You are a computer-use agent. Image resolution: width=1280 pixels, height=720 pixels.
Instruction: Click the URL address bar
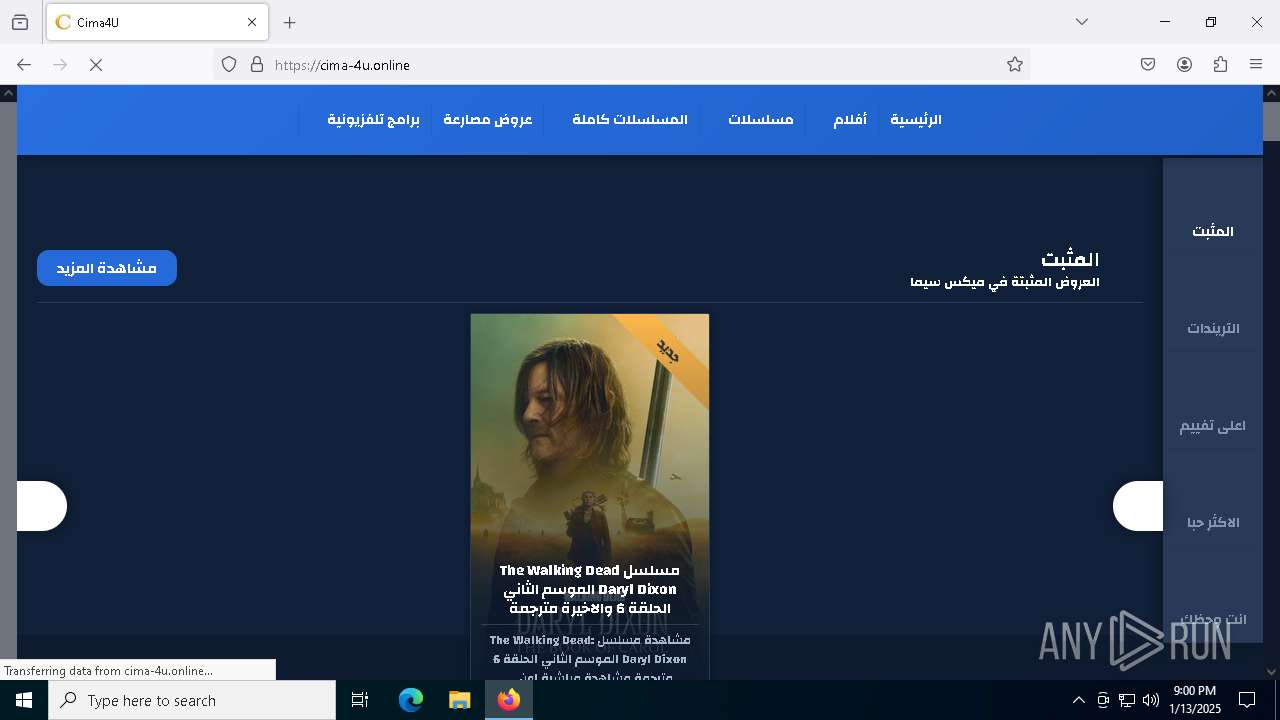(x=620, y=65)
